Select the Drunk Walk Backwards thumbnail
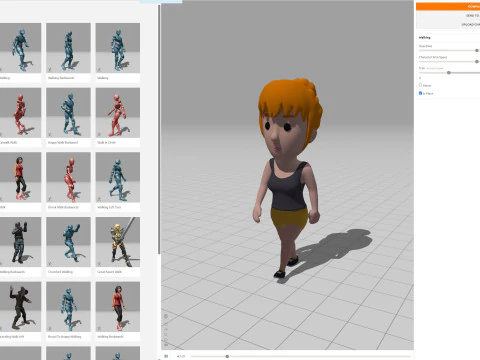The height and width of the screenshot is (360, 480). pos(68,177)
